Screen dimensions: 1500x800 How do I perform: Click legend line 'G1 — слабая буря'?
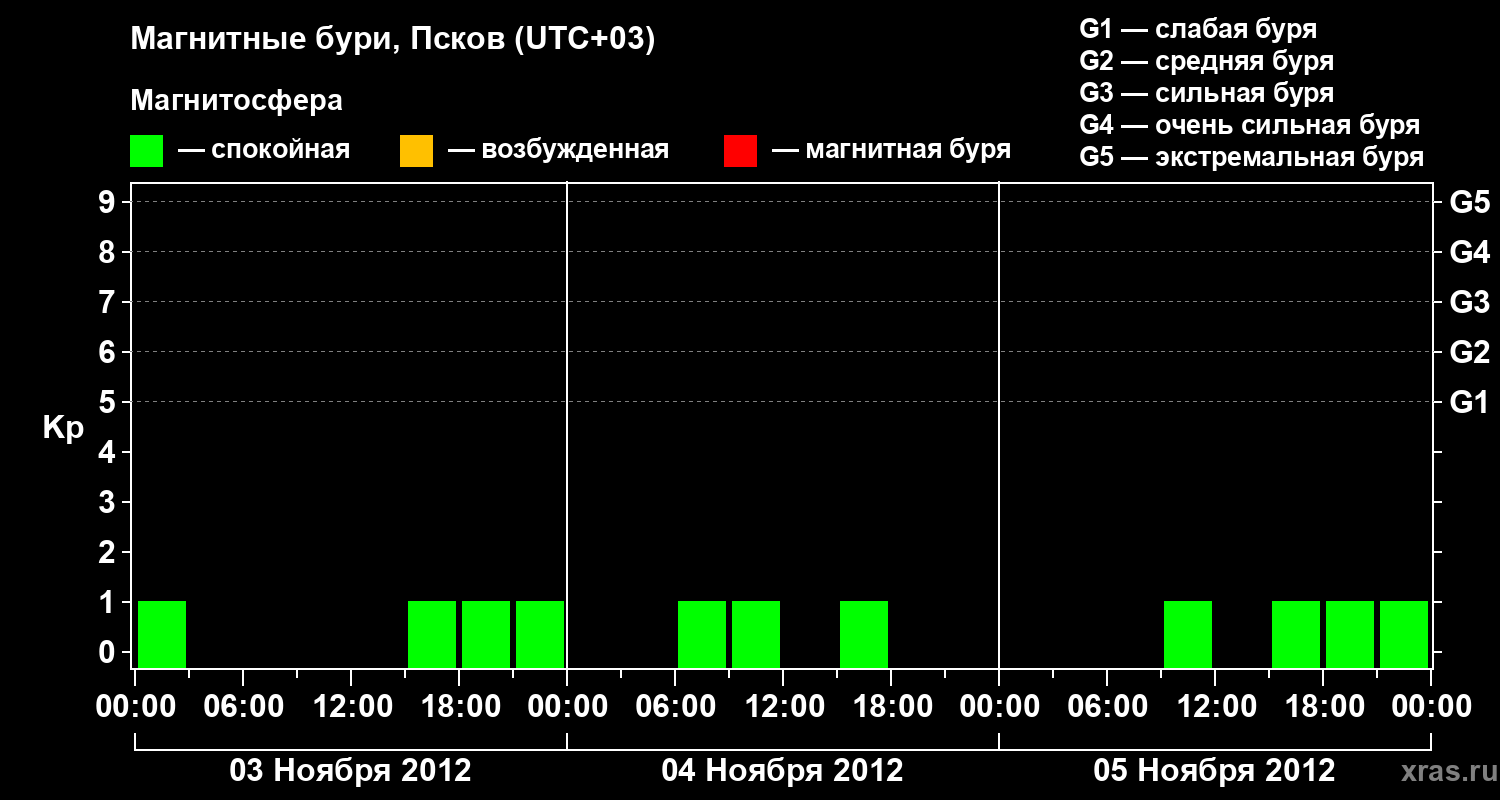click(1198, 29)
